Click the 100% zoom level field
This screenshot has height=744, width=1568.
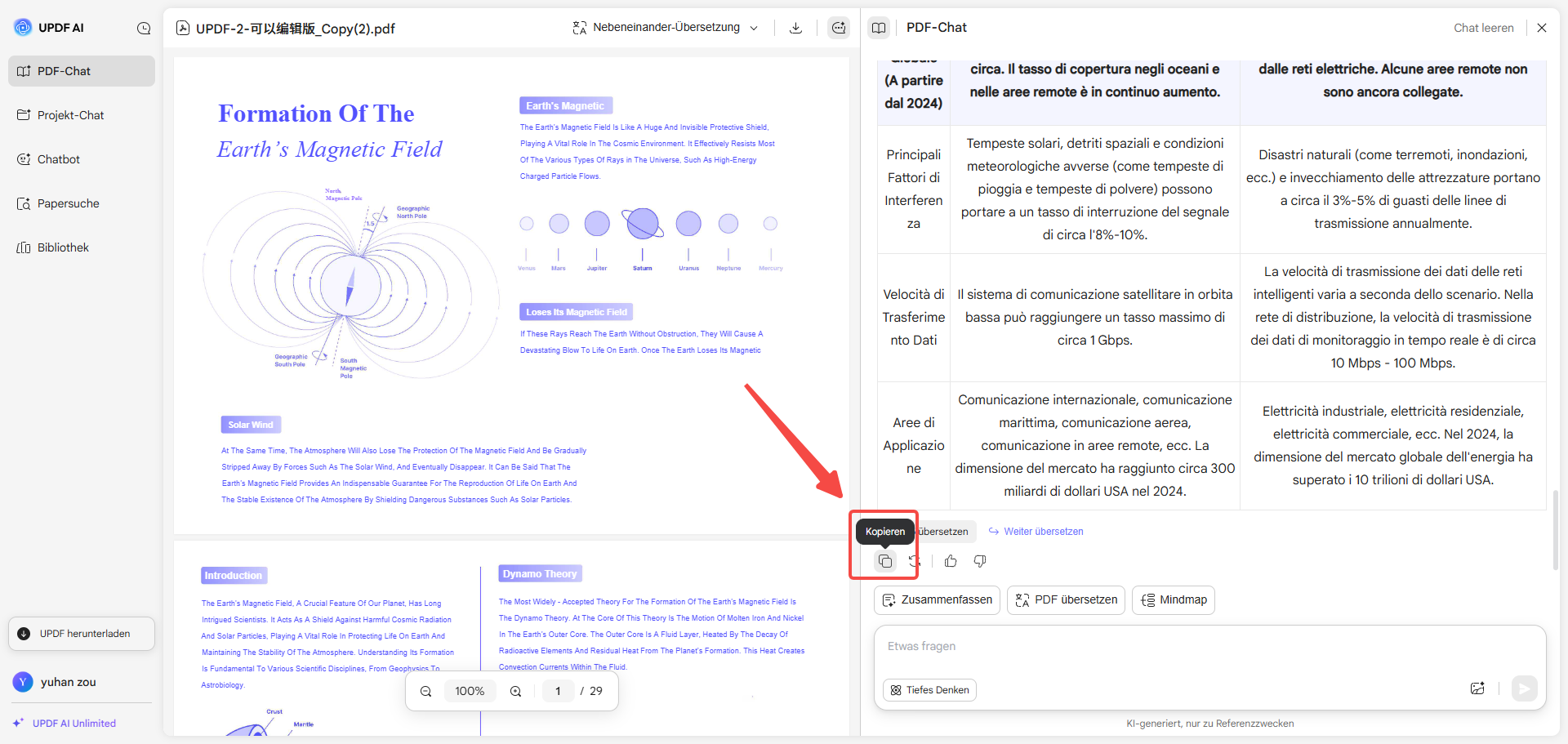tap(470, 692)
